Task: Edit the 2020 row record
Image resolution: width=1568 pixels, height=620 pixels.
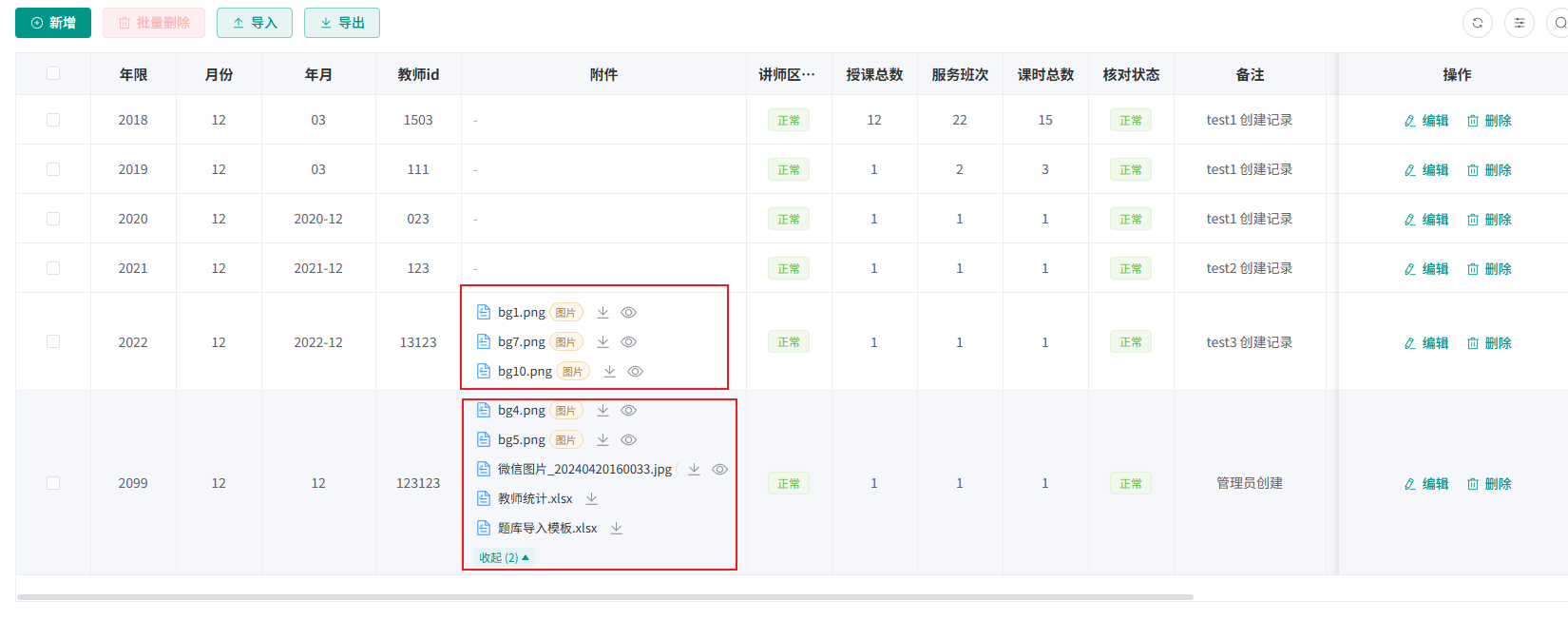Action: pos(1426,219)
